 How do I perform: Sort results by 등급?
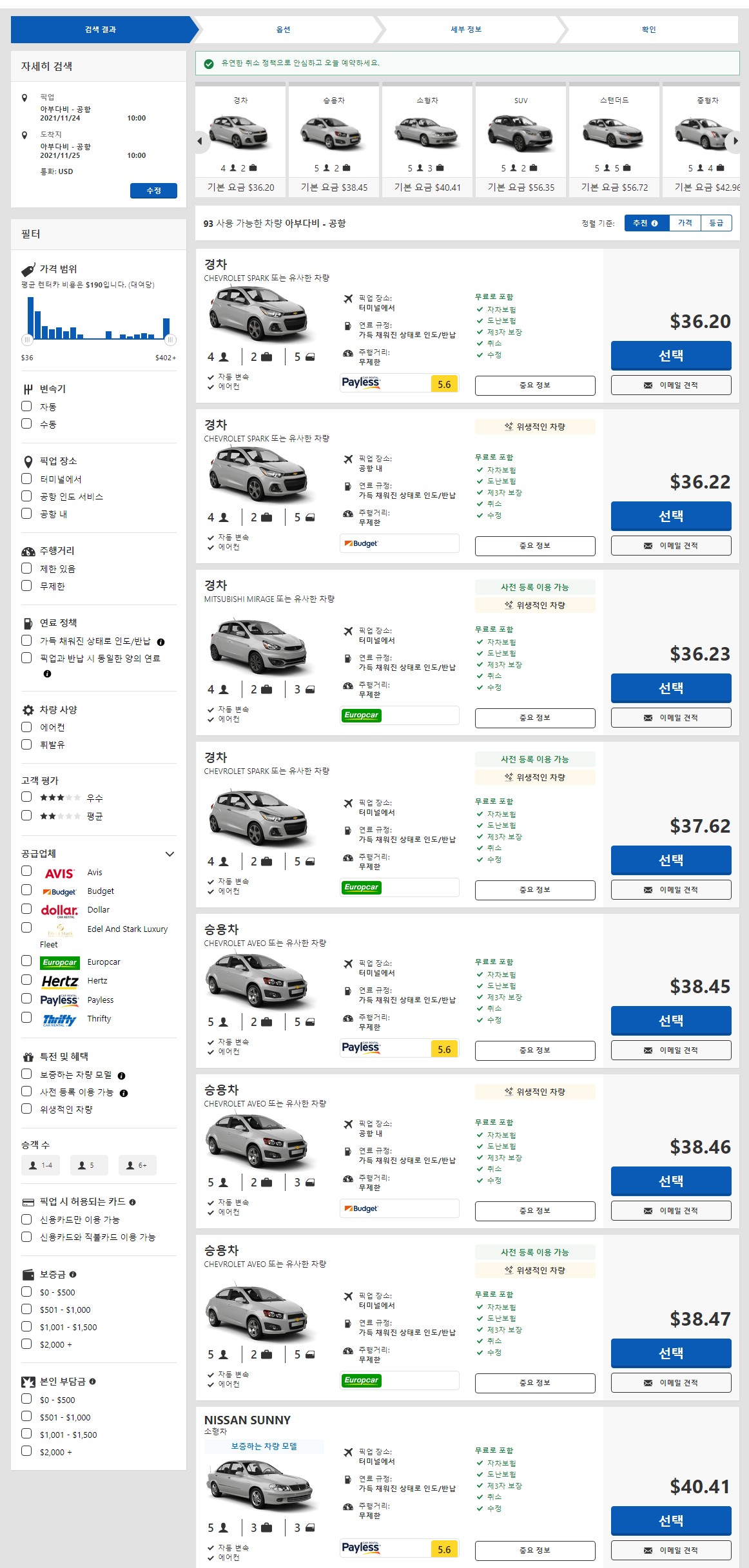pyautogui.click(x=716, y=223)
